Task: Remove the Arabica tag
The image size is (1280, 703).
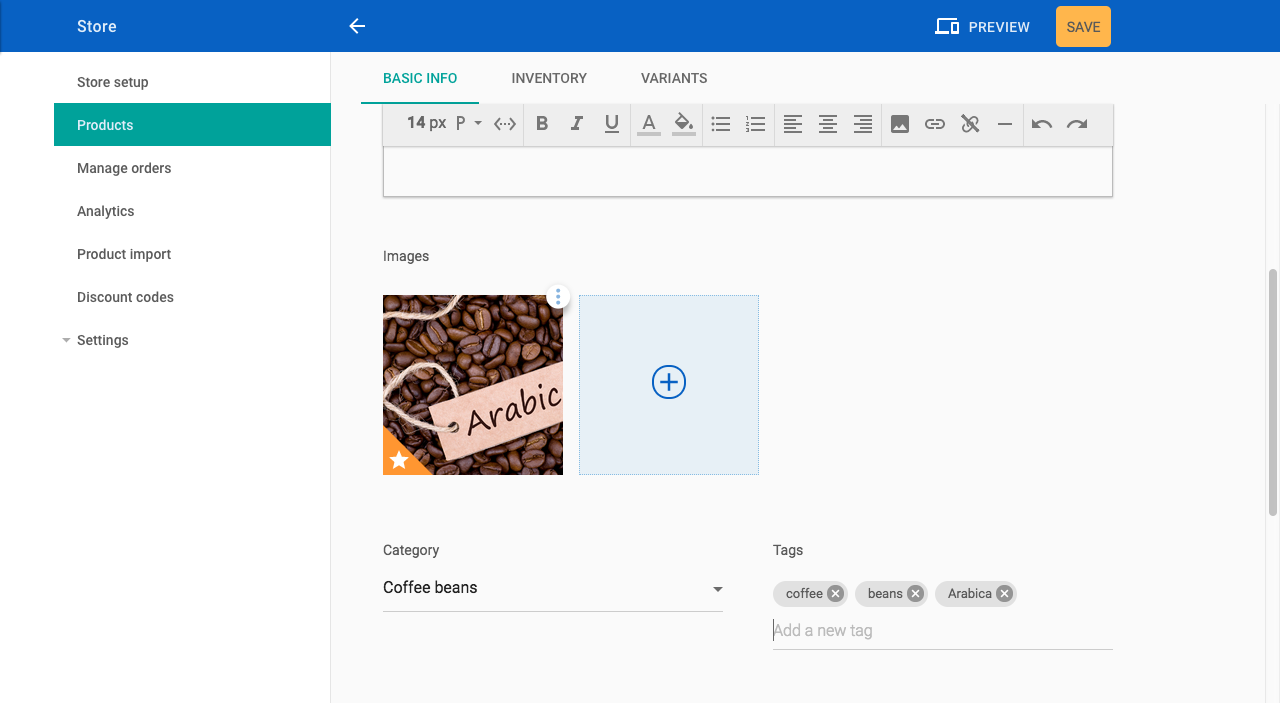Action: coord(1004,594)
